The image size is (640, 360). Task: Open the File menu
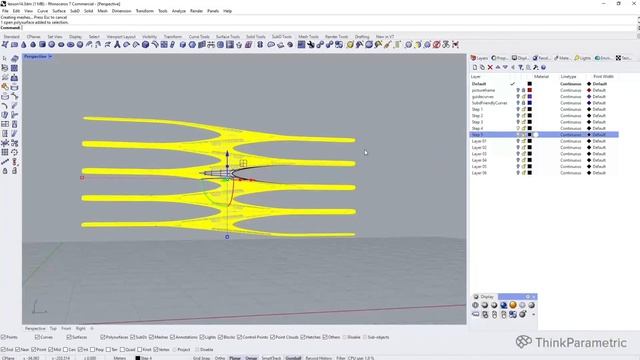pos(5,11)
